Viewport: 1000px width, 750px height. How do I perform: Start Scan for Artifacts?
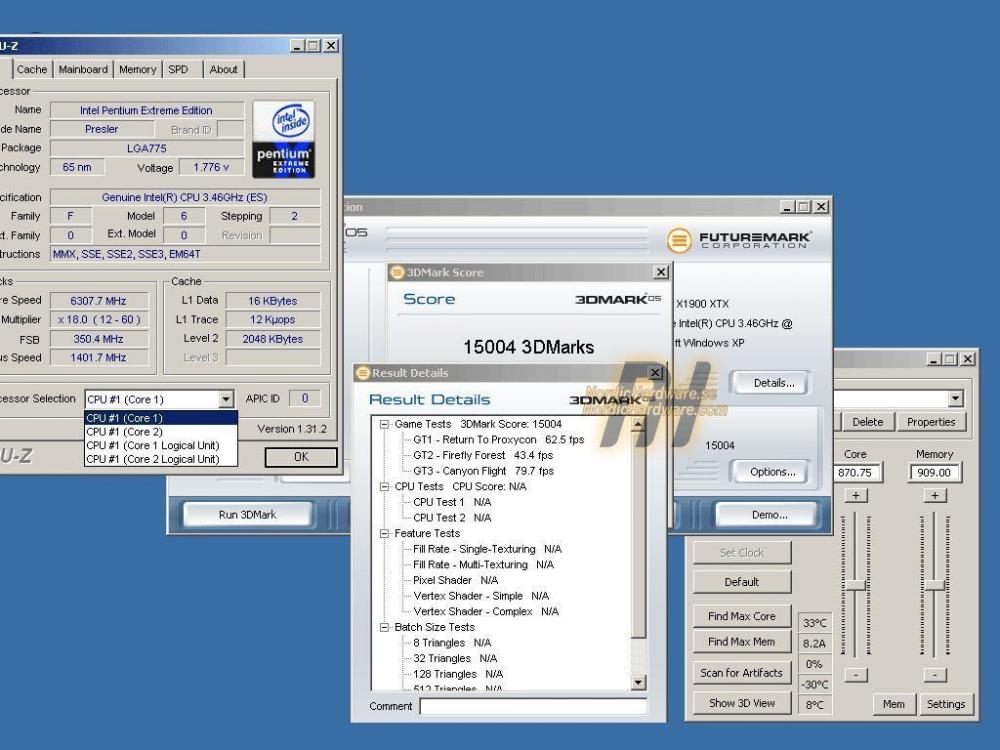741,673
